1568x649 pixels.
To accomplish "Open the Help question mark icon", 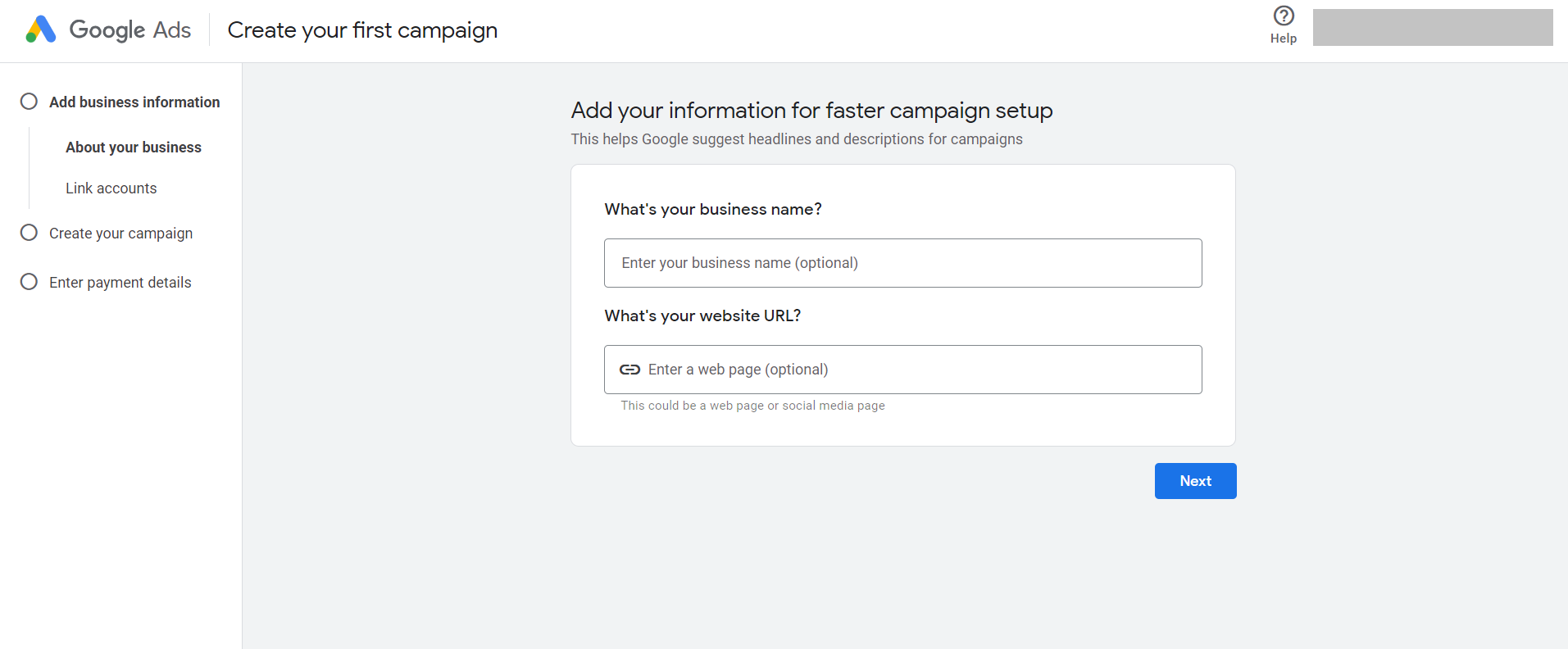I will coord(1284,16).
